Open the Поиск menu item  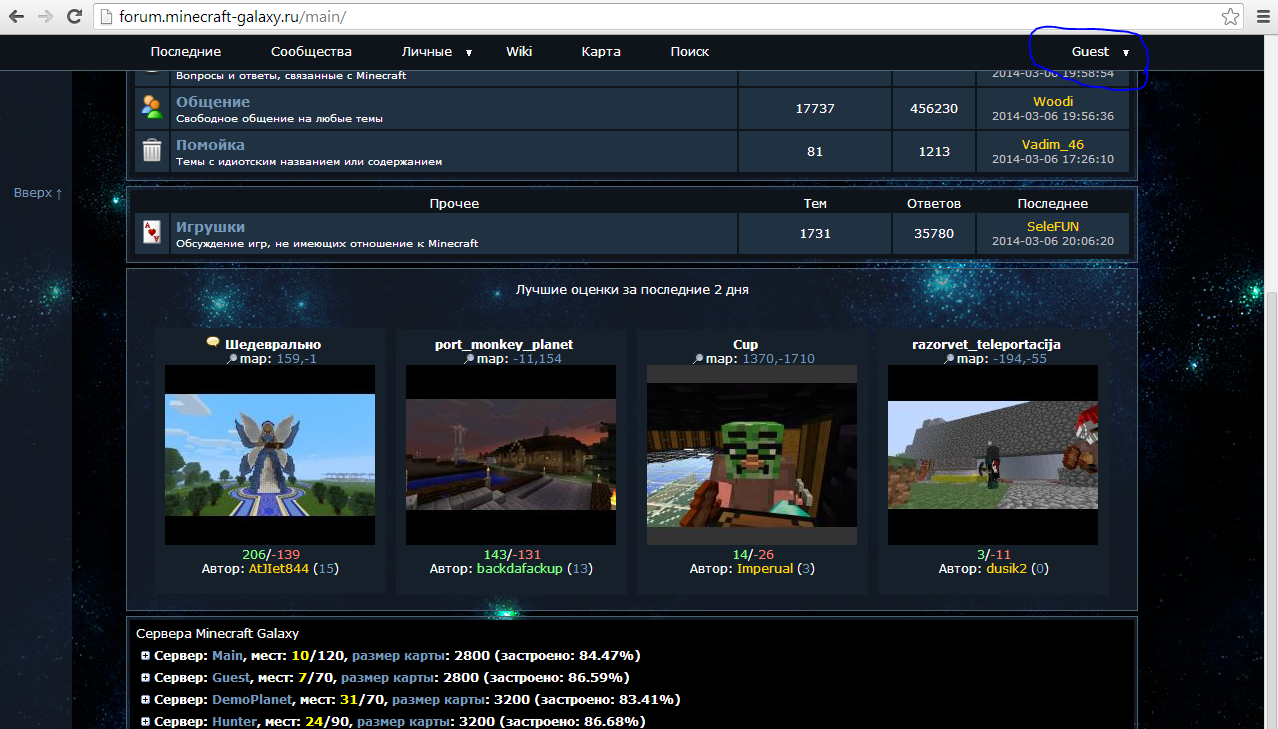pos(690,52)
